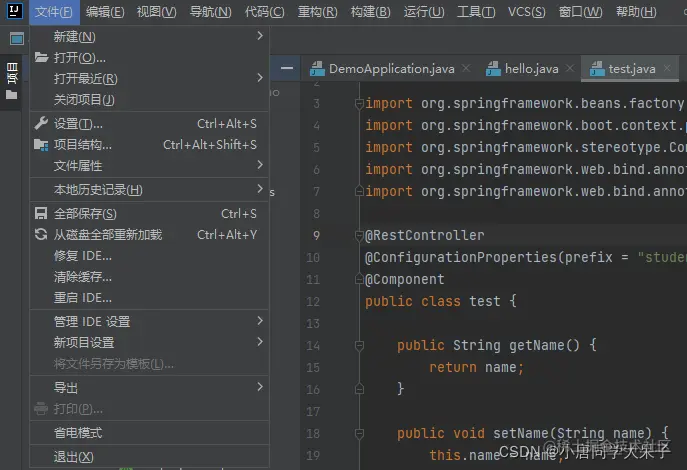Choose 退出(X) to quit the IDE
This screenshot has height=470, width=687.
(149, 457)
